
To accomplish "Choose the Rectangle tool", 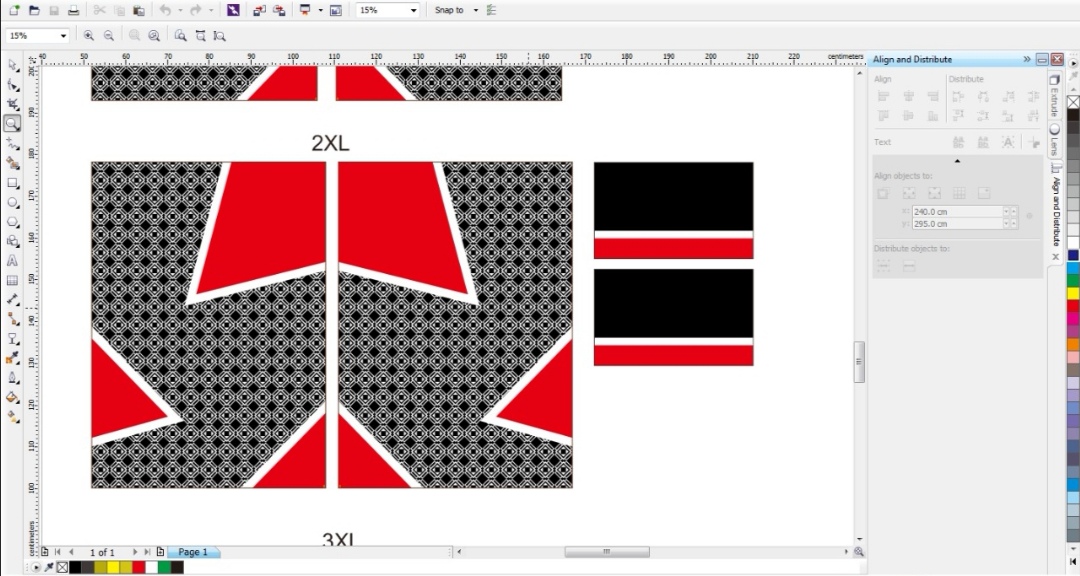I will (x=13, y=183).
